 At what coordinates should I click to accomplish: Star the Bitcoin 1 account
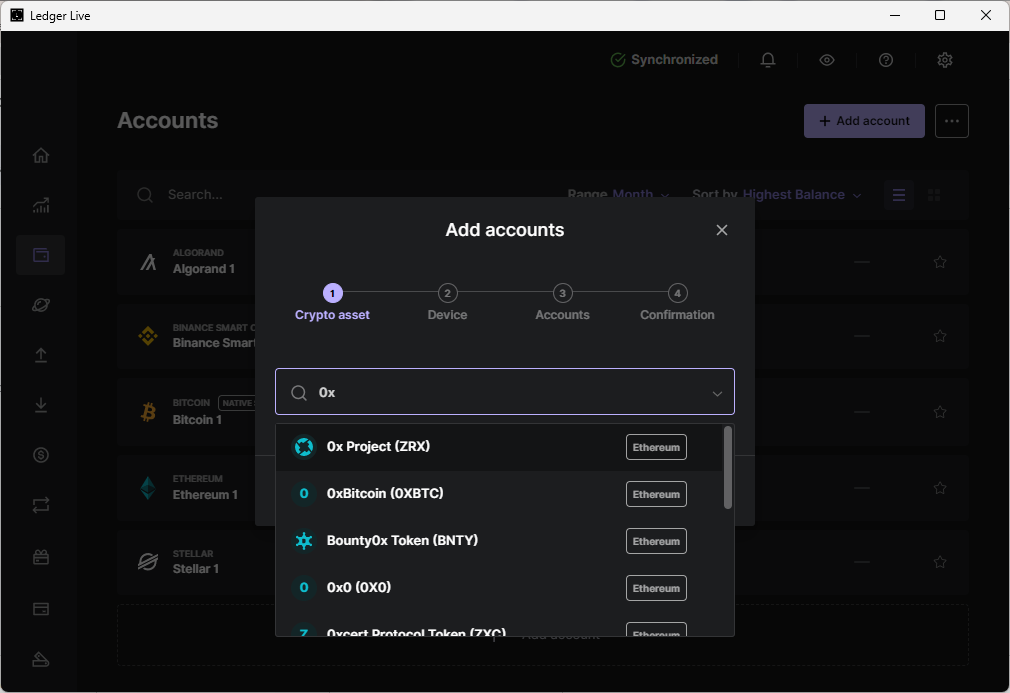coord(940,412)
